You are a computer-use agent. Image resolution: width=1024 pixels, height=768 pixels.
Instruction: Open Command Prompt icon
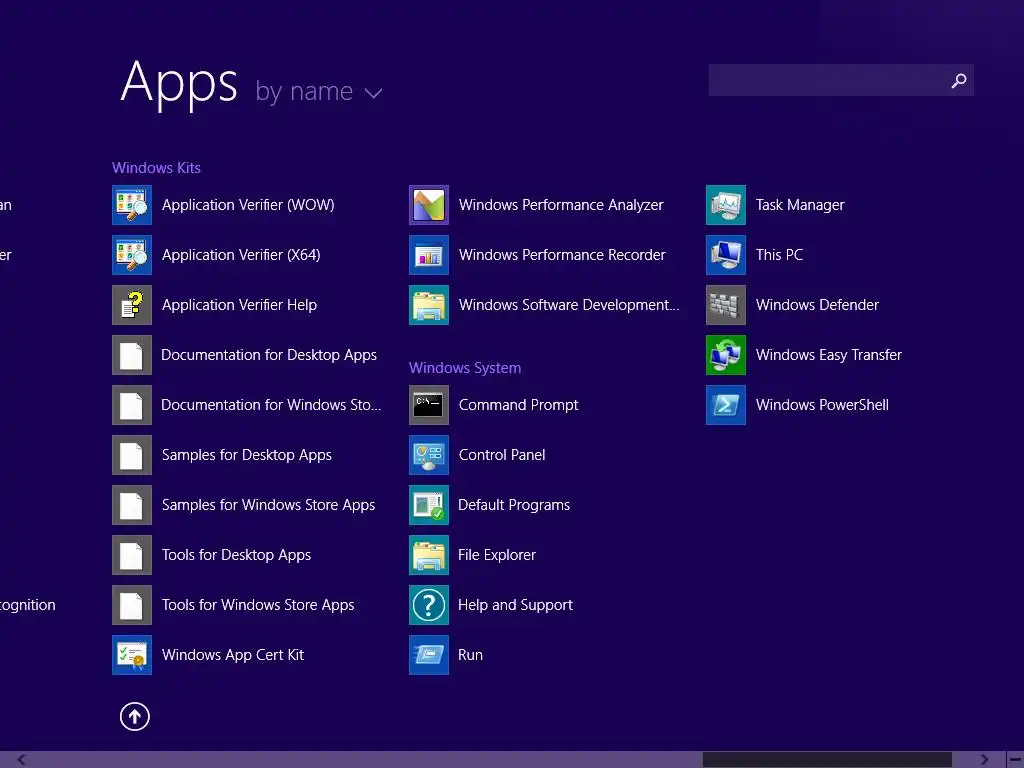click(429, 405)
